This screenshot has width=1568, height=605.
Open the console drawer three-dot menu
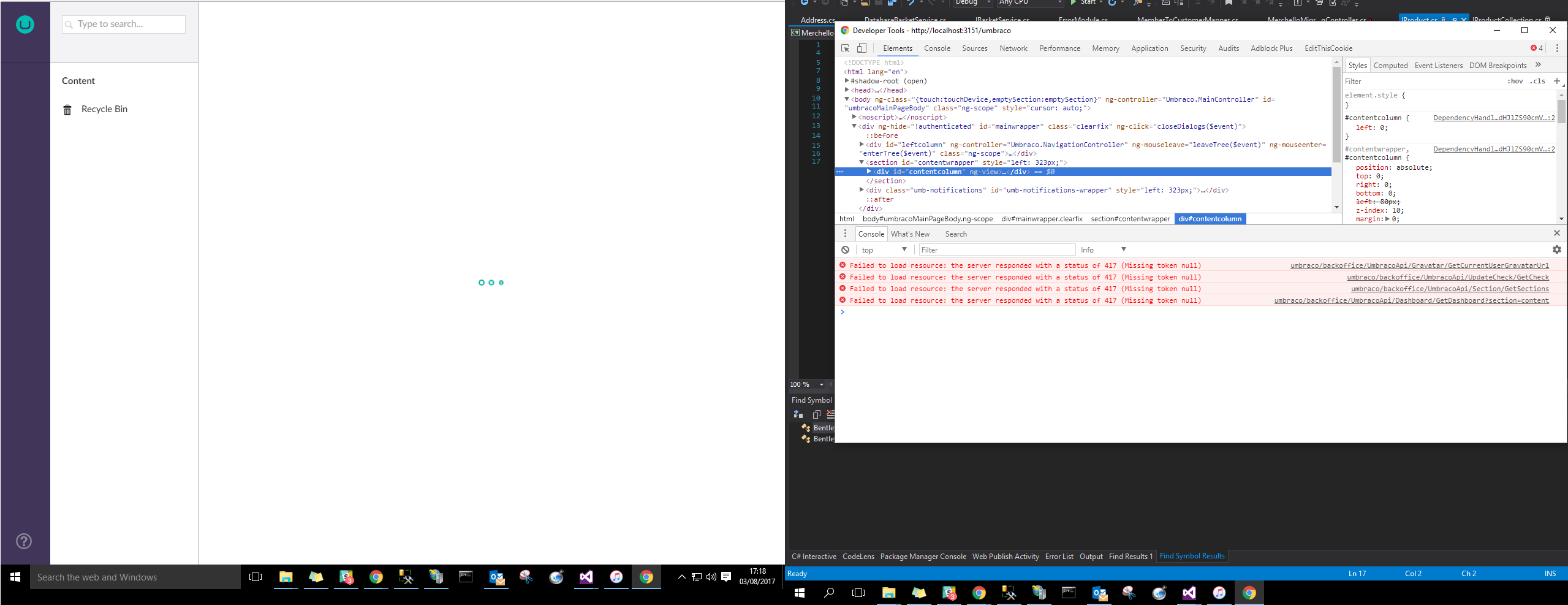click(x=846, y=234)
